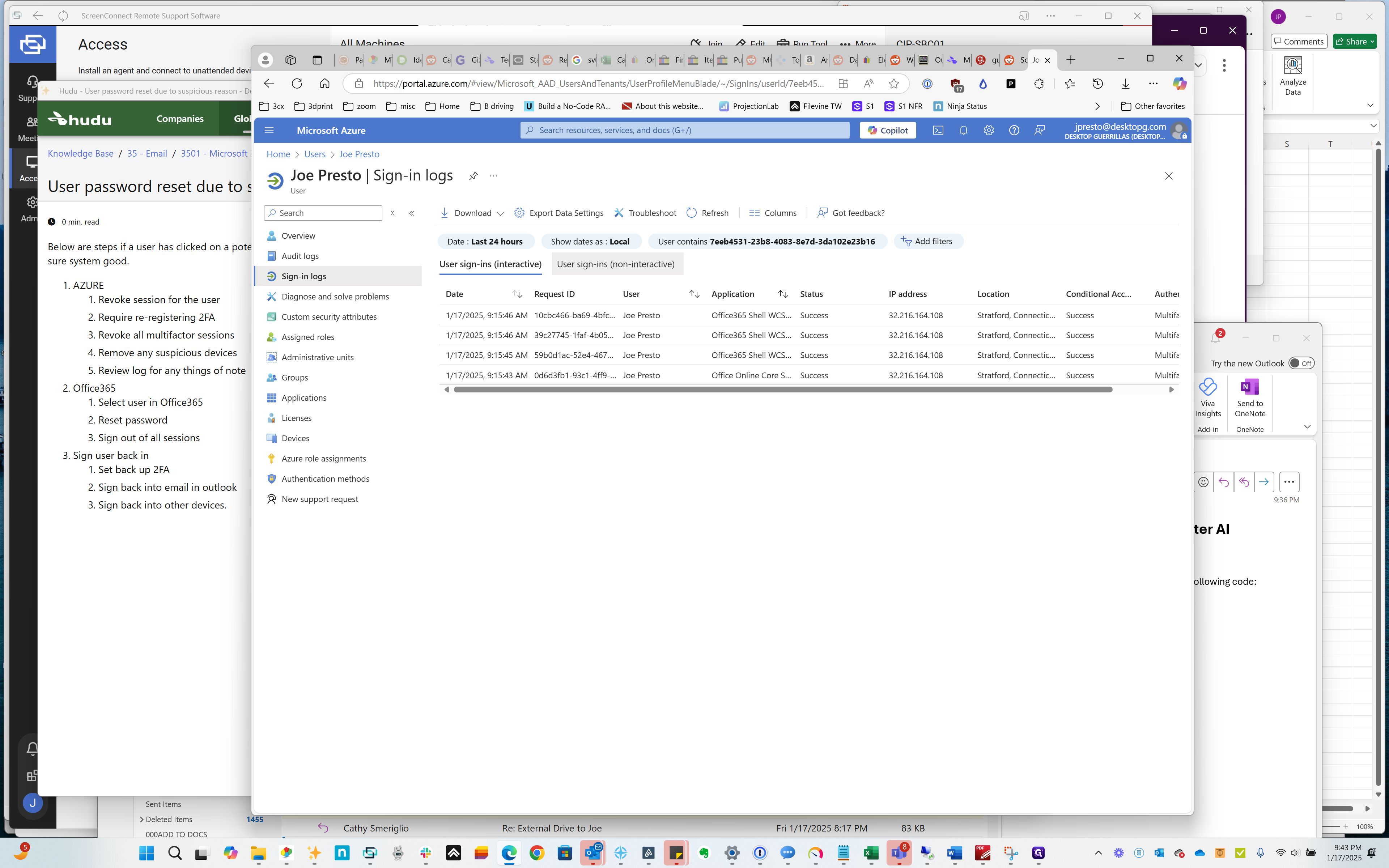1389x868 pixels.
Task: Open Azure feedback icon in header
Action: coord(1040,130)
